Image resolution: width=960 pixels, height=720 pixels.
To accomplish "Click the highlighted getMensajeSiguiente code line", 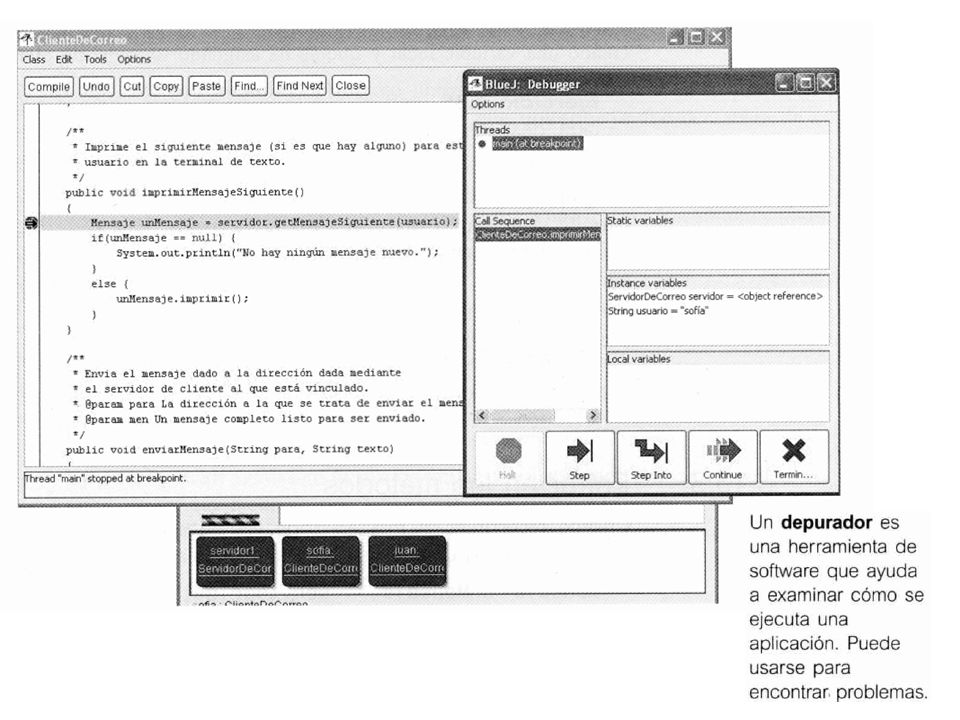I will (x=274, y=222).
